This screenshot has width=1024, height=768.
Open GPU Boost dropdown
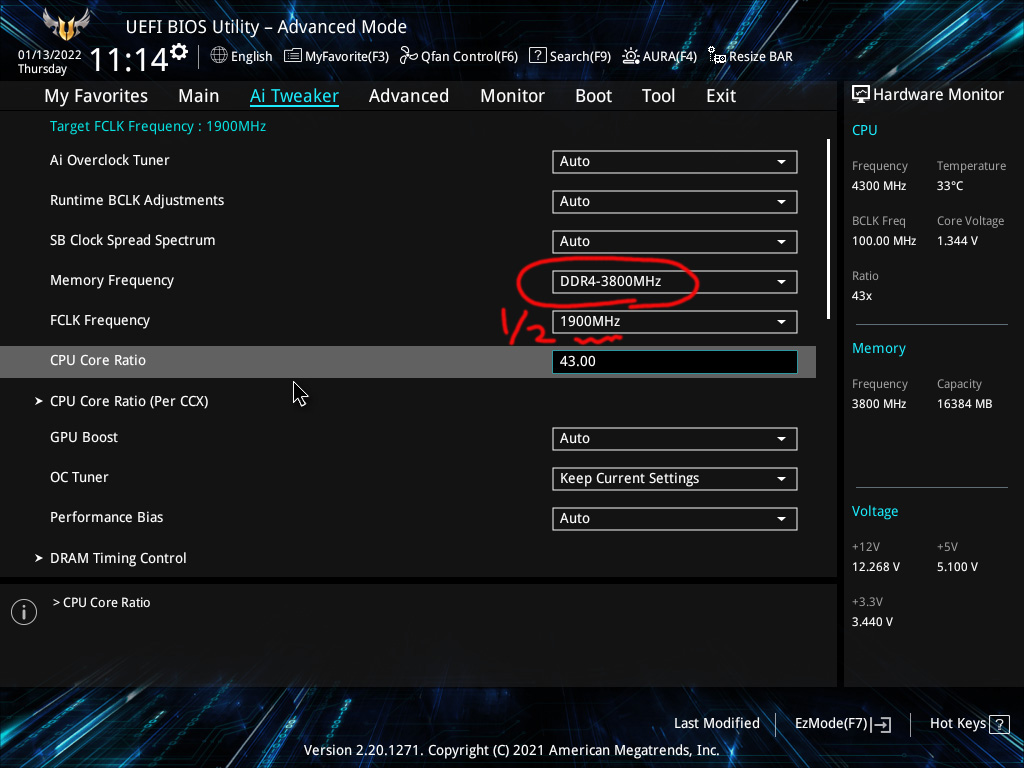coord(675,439)
